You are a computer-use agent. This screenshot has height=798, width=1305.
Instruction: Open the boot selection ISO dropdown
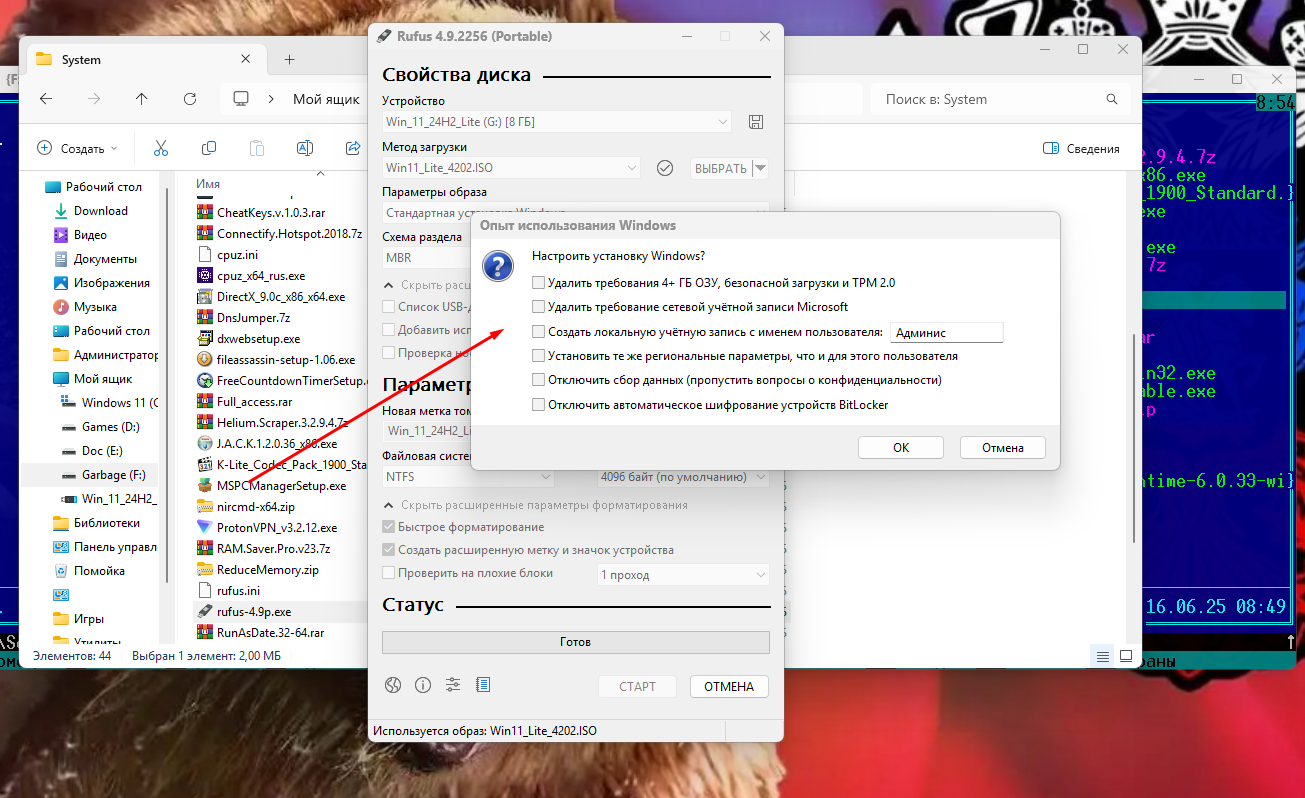point(511,168)
